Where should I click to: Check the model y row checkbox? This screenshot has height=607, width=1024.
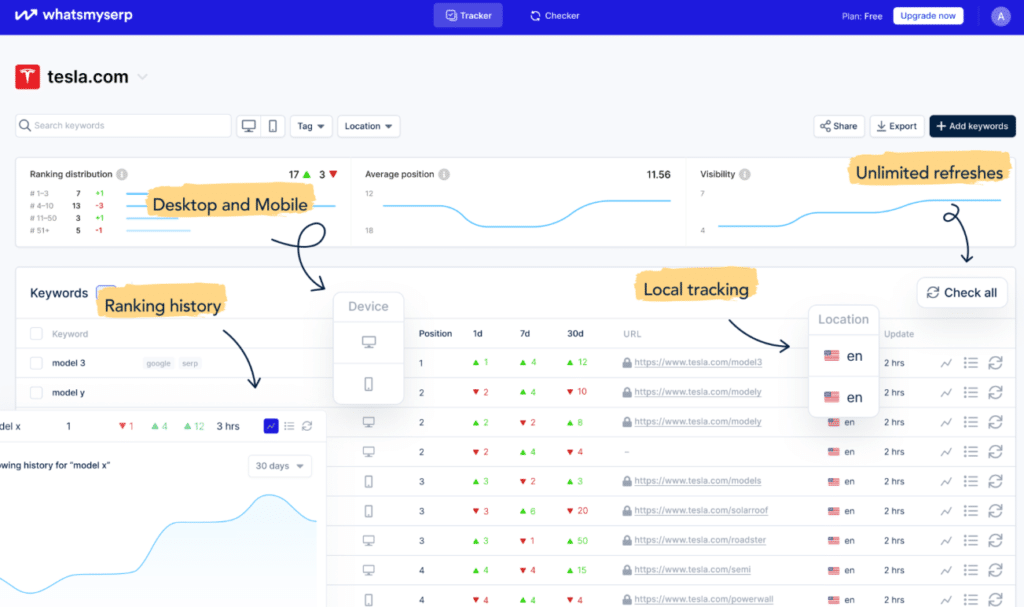click(36, 393)
